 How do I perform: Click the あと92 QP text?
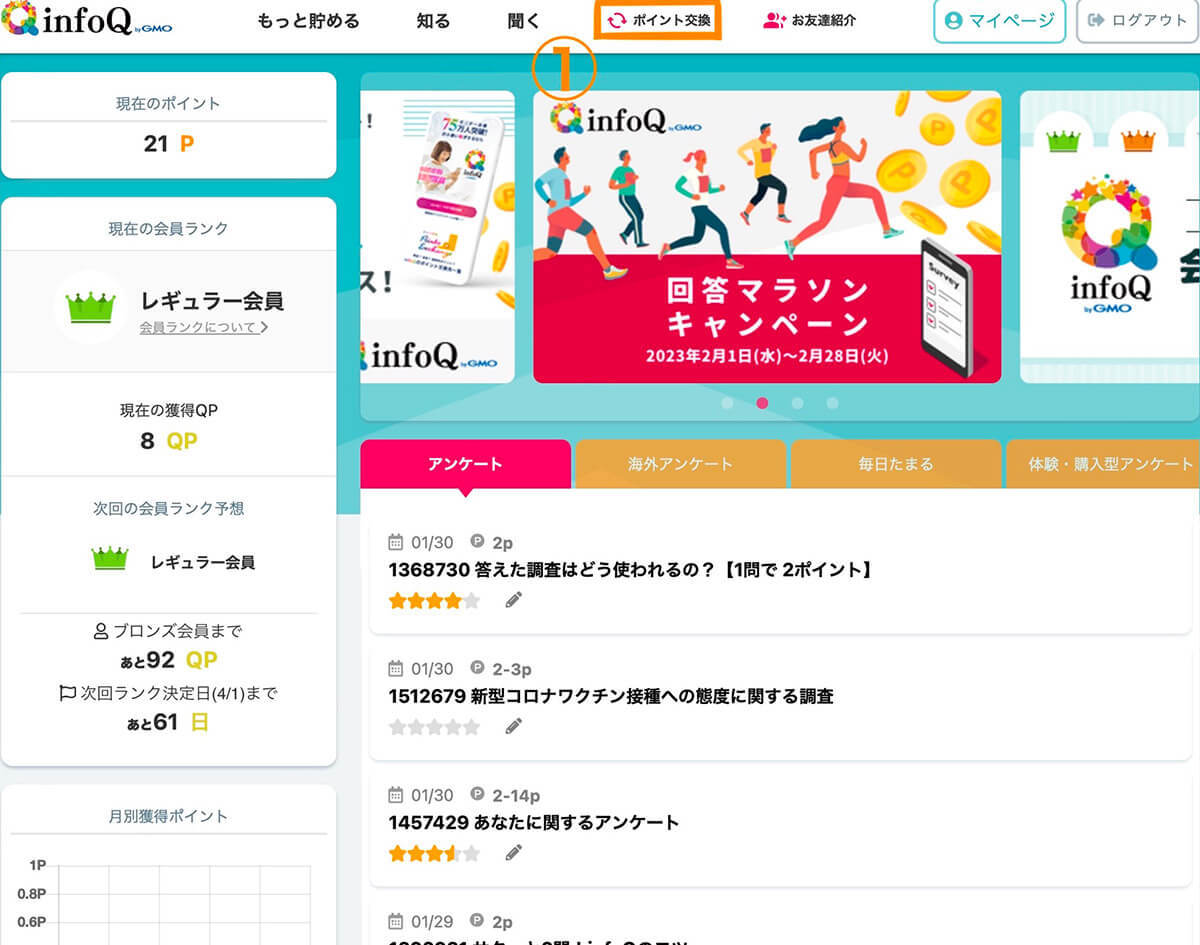pos(168,660)
